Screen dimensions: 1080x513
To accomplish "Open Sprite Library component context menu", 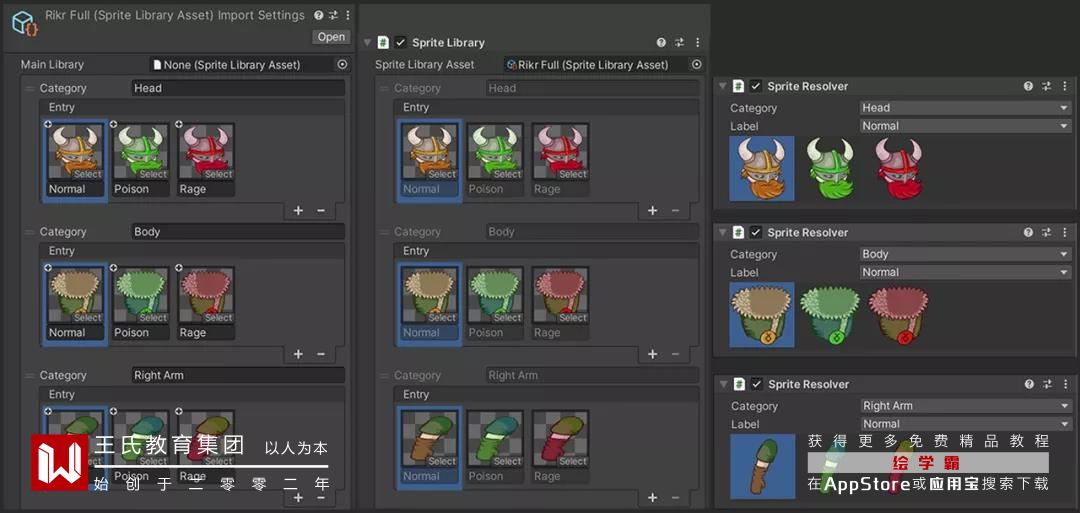I will coord(697,43).
